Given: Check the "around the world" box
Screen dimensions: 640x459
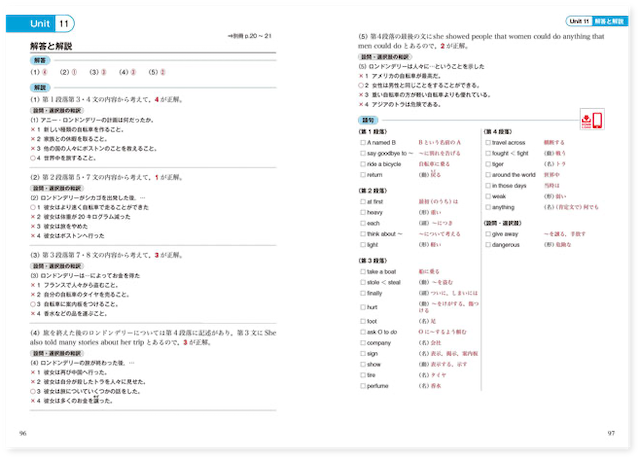Looking at the screenshot, I should click(488, 175).
